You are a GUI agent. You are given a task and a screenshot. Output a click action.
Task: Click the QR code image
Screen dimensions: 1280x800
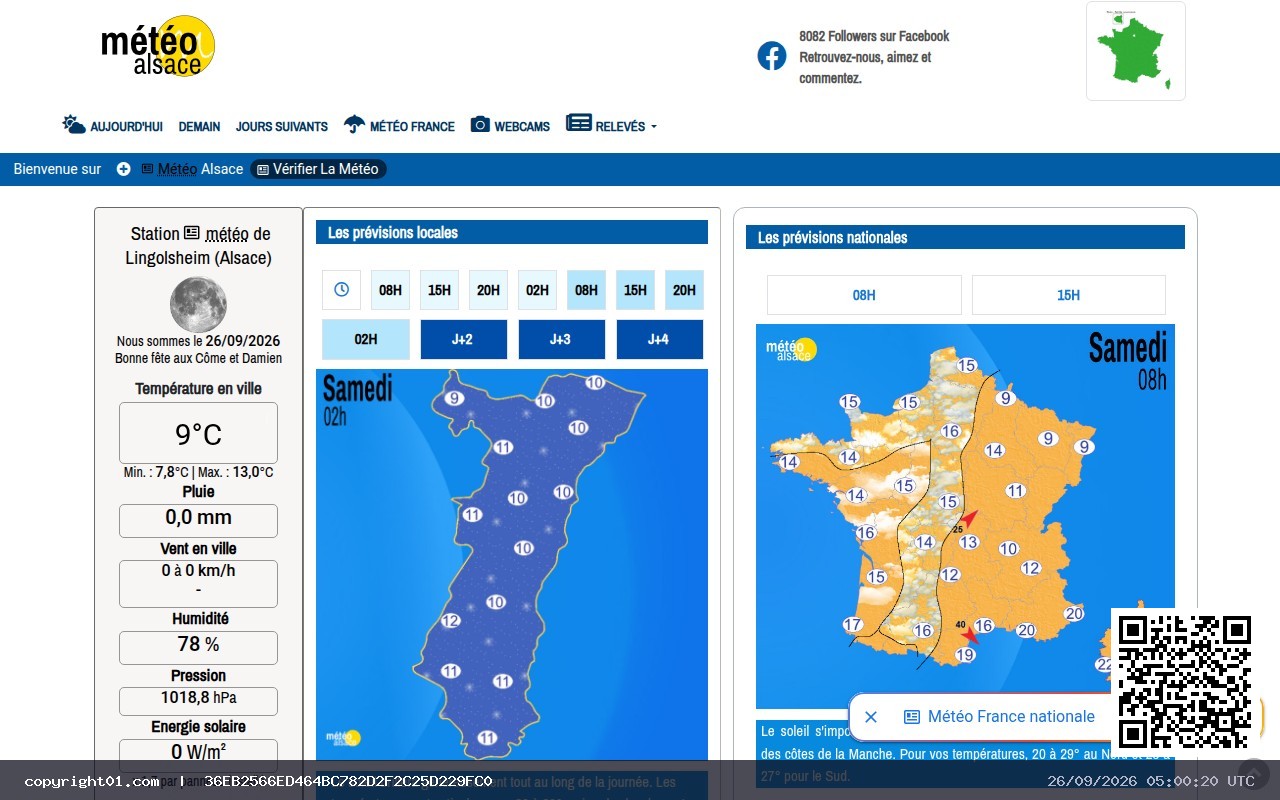coord(1184,681)
